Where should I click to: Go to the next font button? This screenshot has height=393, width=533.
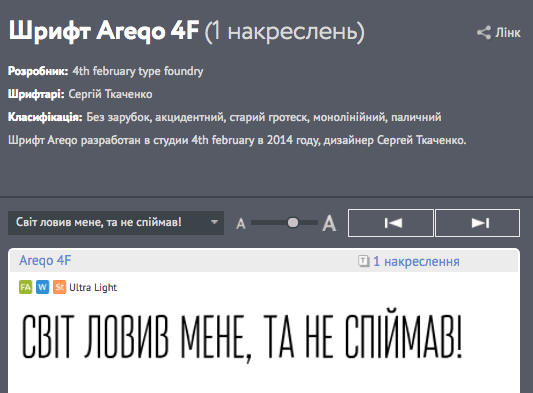478,223
